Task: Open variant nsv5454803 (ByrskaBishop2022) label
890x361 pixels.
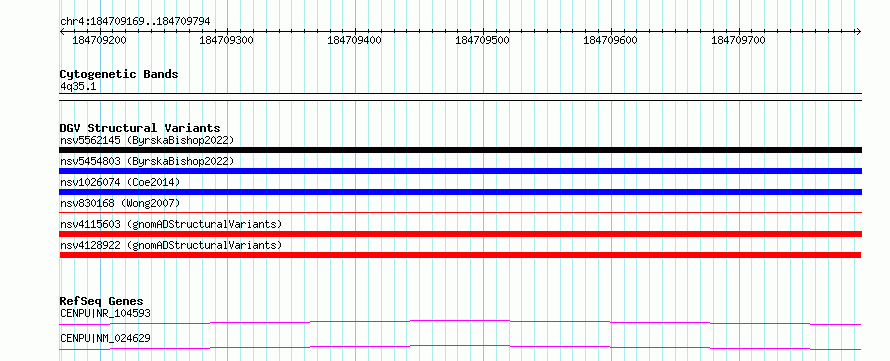Action: click(147, 161)
